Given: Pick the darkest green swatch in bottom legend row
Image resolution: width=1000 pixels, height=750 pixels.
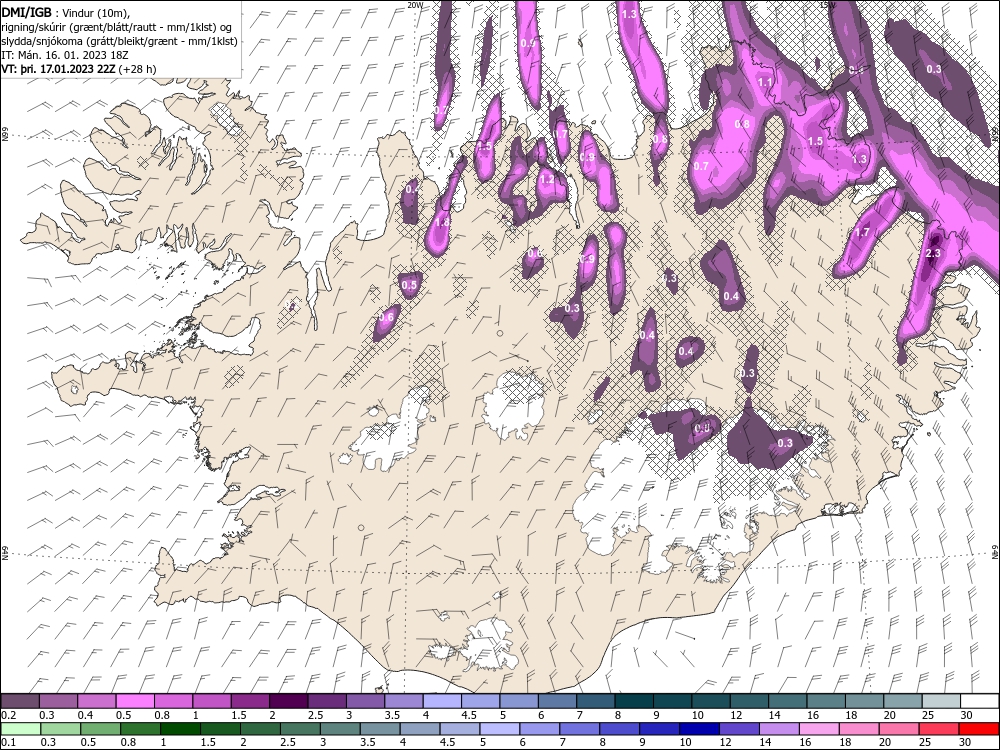Looking at the screenshot, I should pyautogui.click(x=179, y=729).
